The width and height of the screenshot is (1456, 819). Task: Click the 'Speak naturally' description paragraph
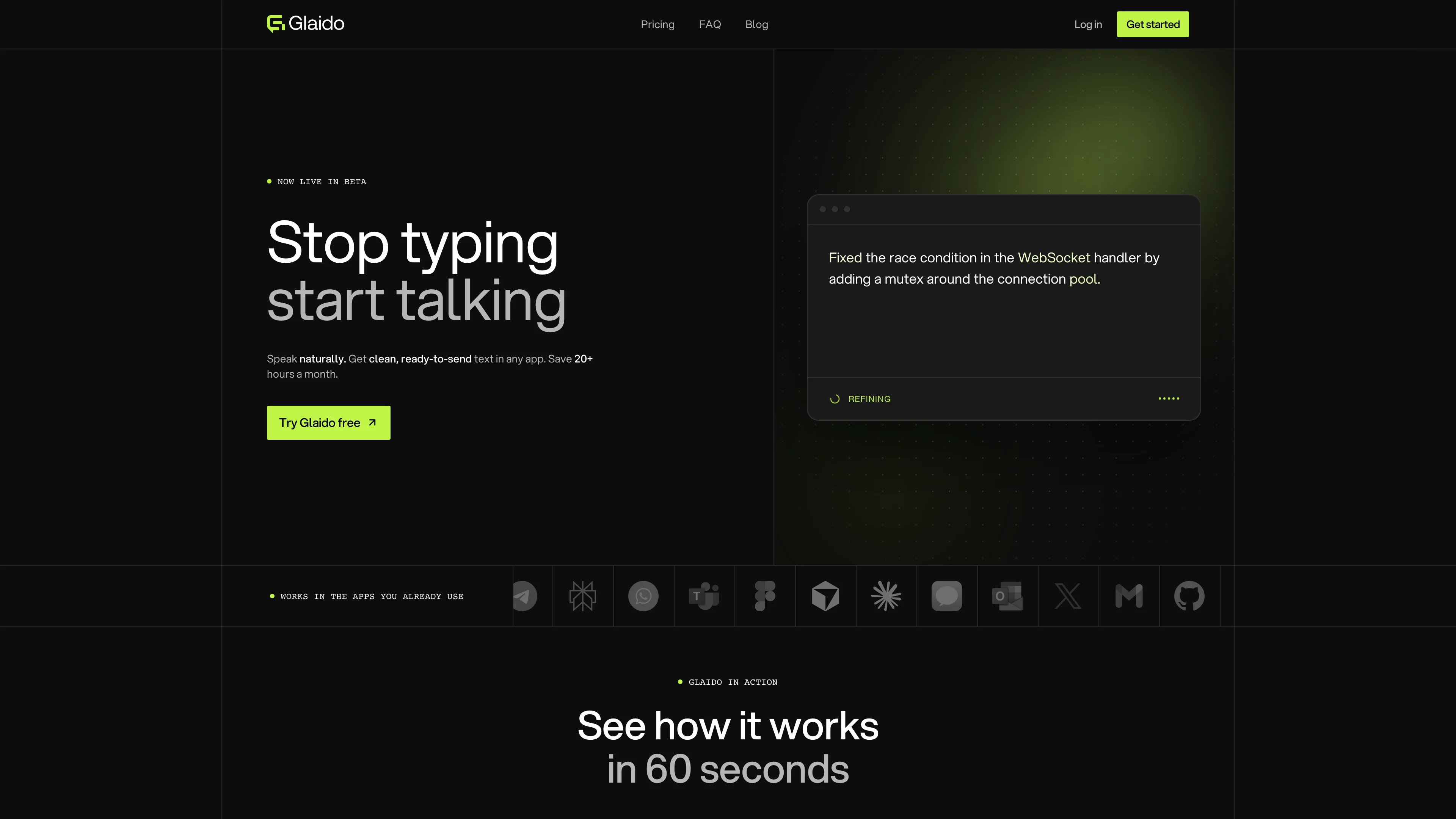430,366
